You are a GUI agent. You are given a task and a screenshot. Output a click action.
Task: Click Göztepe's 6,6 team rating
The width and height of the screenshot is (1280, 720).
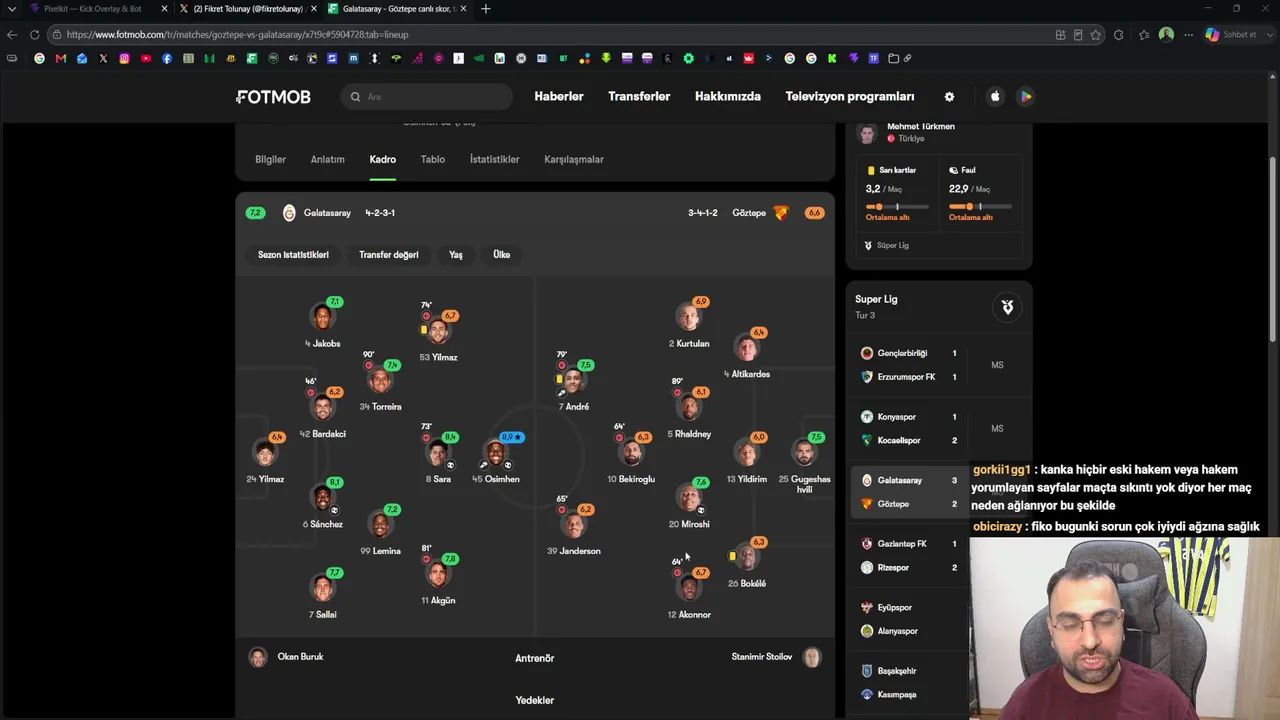(x=815, y=213)
